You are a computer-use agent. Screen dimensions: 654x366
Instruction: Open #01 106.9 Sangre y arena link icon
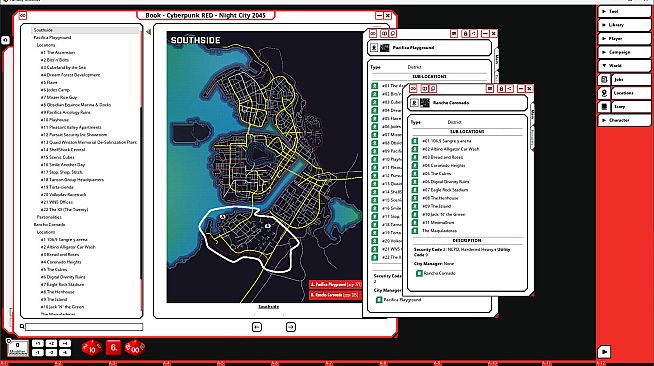tap(415, 141)
